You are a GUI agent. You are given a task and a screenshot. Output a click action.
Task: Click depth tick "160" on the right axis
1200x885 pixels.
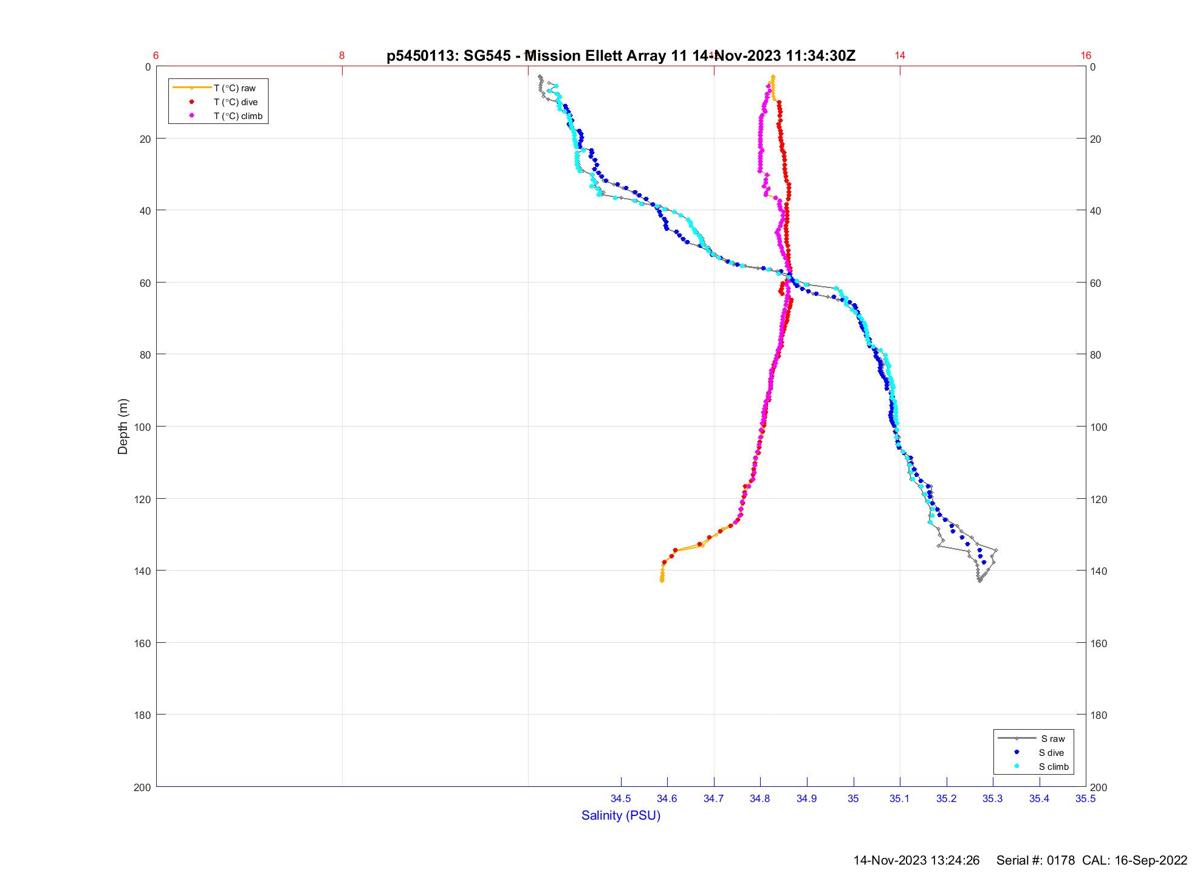point(1101,643)
